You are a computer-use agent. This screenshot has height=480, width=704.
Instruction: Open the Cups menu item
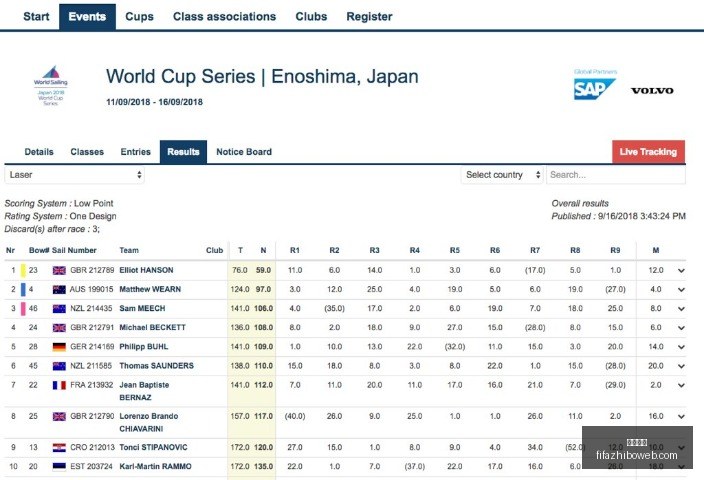(139, 17)
